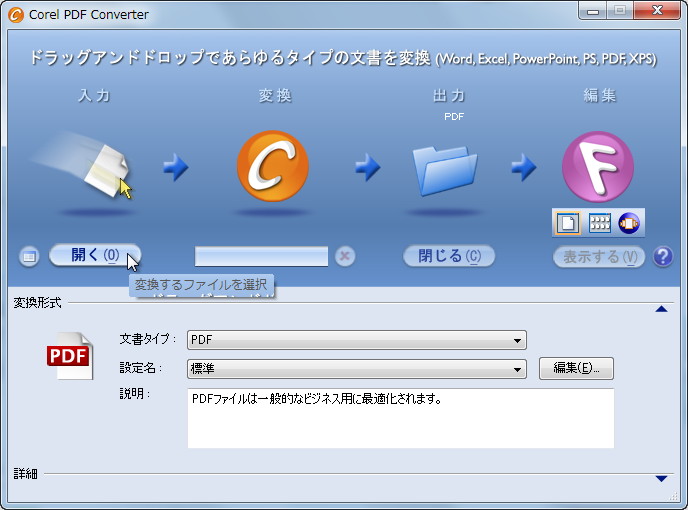The image size is (688, 510).
Task: Click the red X cancel icon
Action: [x=345, y=256]
